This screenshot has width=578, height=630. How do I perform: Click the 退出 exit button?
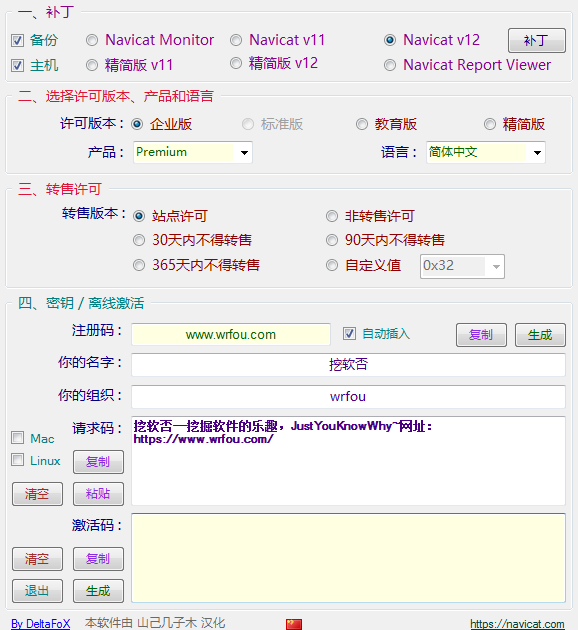click(37, 591)
